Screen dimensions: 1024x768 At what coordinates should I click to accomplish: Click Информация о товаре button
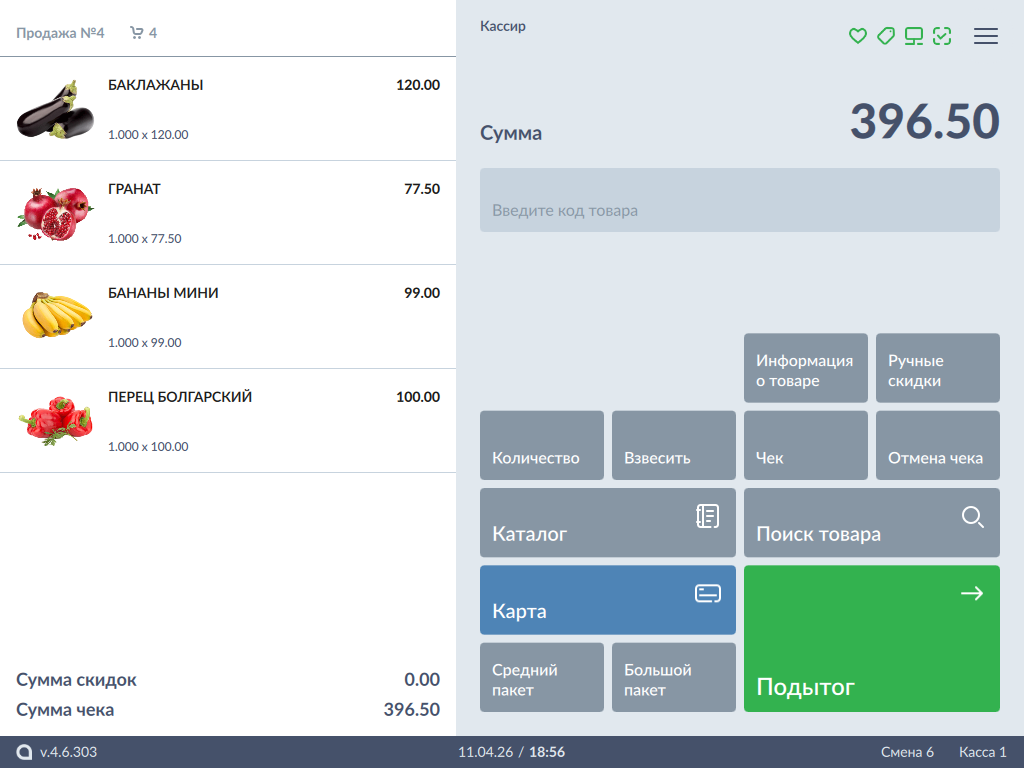coord(805,368)
